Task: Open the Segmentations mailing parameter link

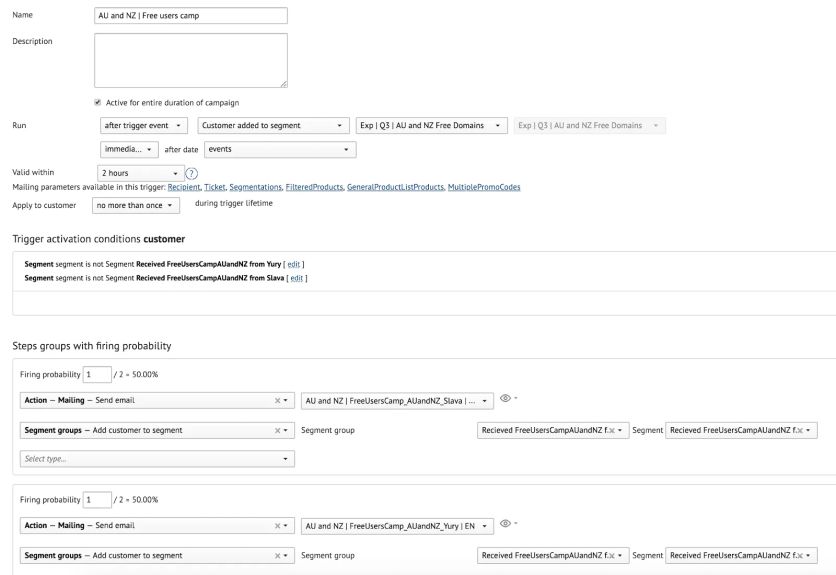Action: 255,187
